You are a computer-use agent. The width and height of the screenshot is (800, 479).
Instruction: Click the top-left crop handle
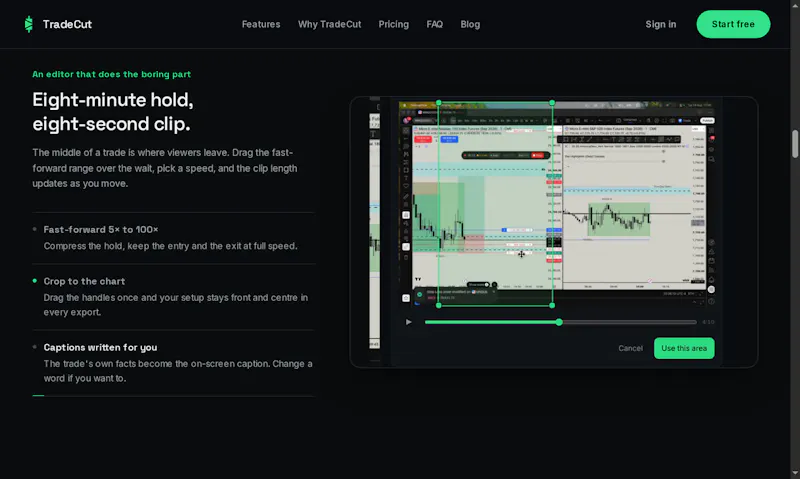coord(438,103)
